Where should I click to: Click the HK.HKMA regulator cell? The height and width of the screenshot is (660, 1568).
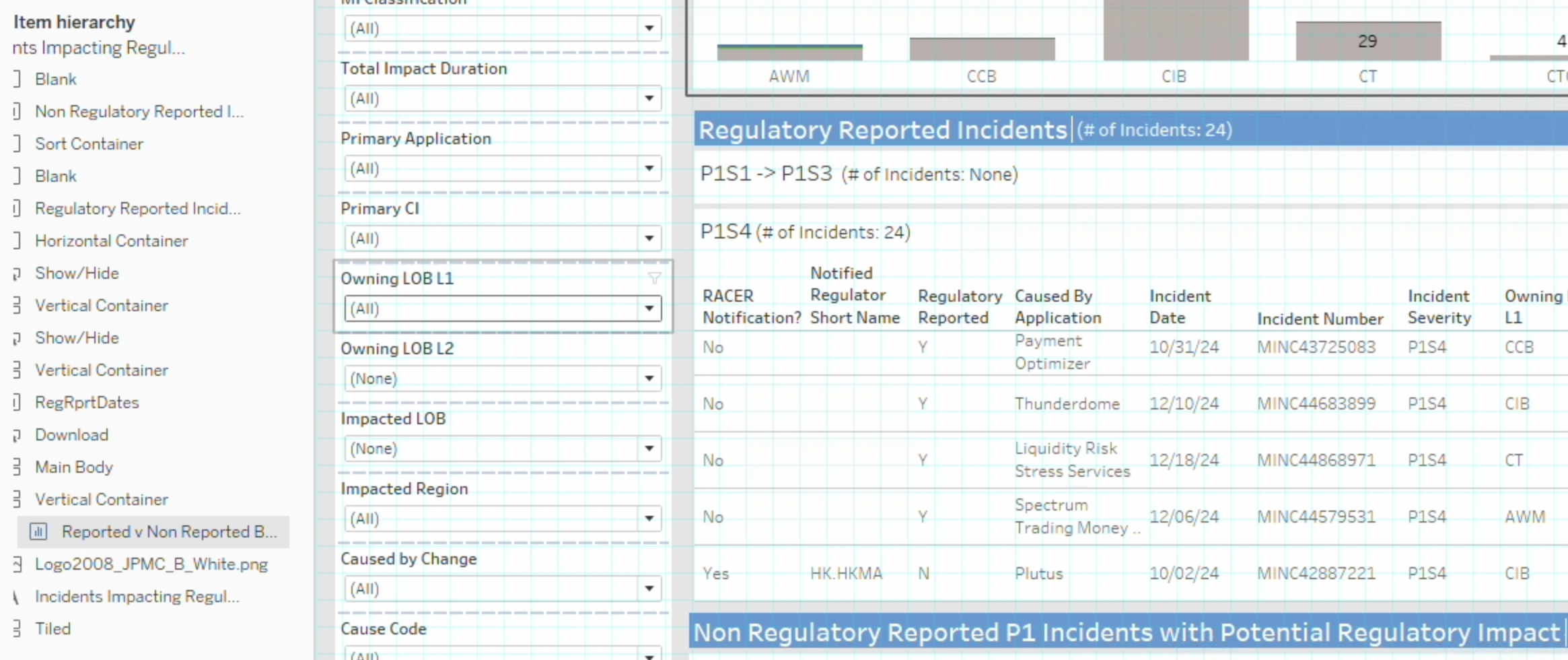click(846, 573)
